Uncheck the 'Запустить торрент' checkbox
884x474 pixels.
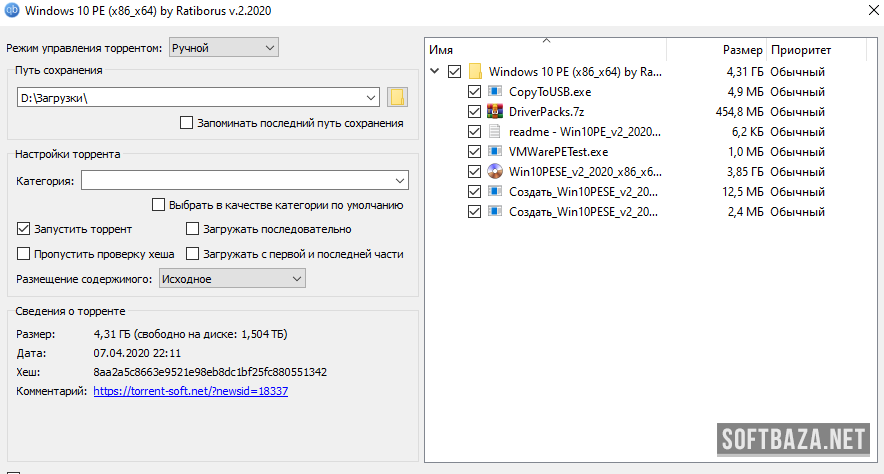click(x=24, y=229)
